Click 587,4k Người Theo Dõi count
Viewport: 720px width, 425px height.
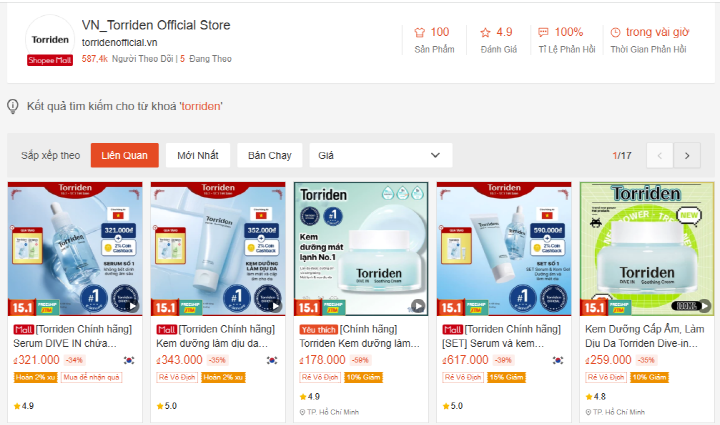[x=127, y=59]
